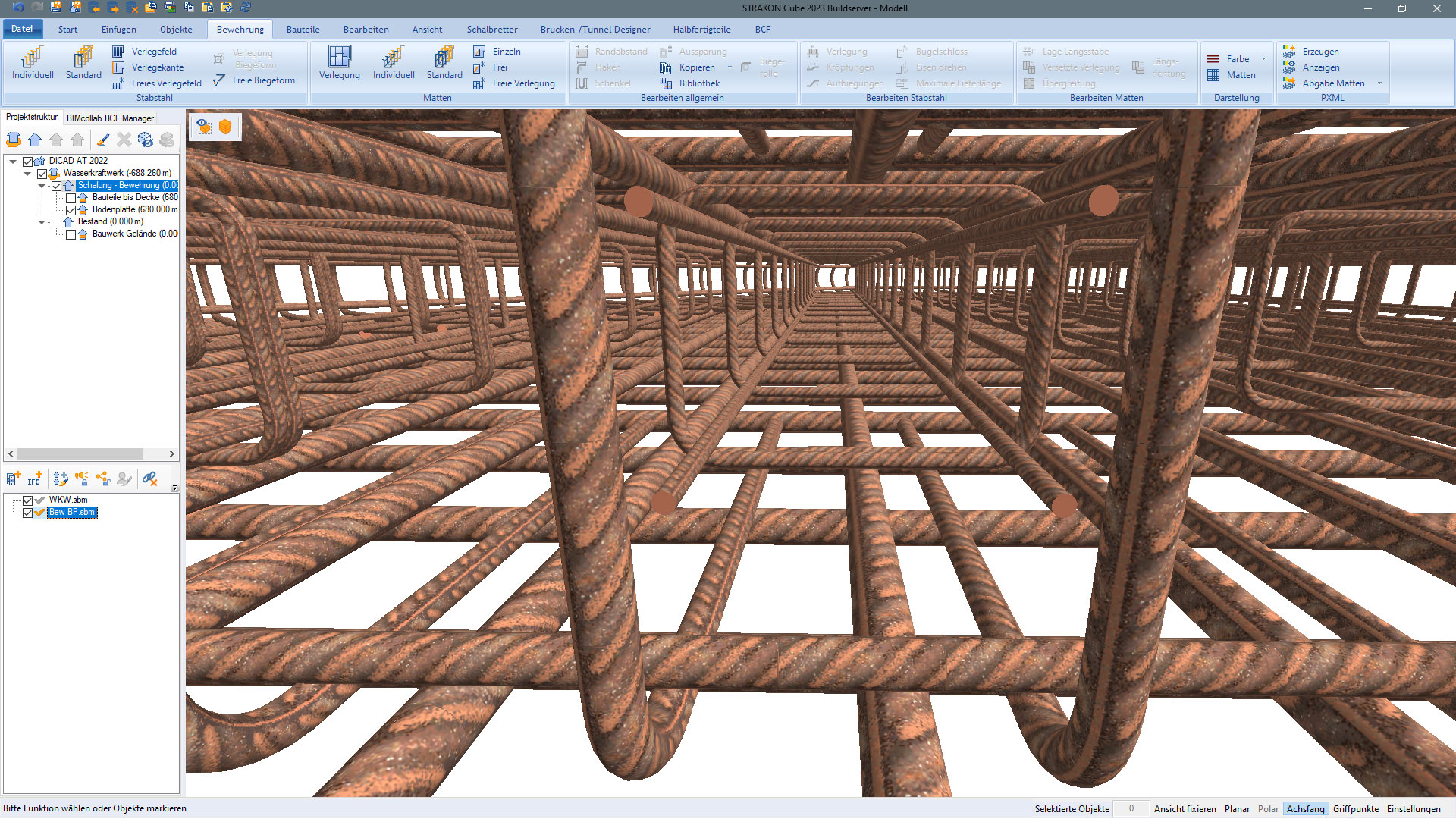Select the Individuell Stabstahl reinforcement icon
Image resolution: width=1456 pixels, height=819 pixels.
[33, 58]
